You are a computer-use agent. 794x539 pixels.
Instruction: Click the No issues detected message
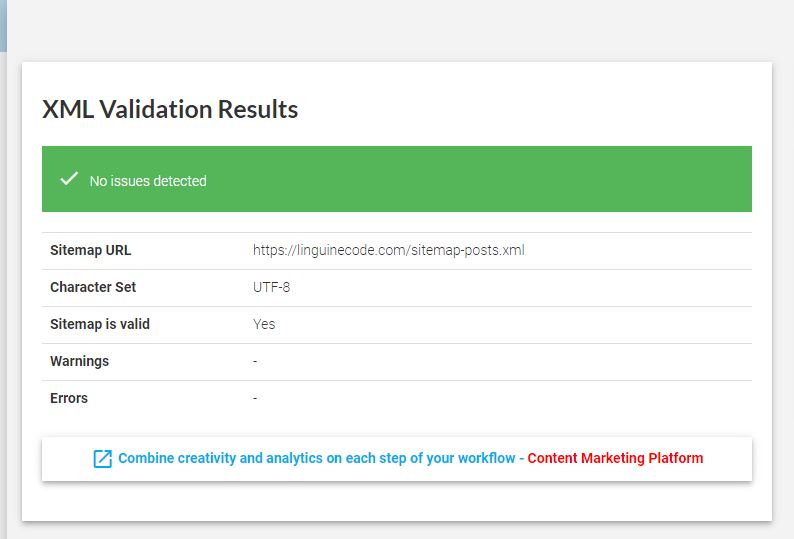pos(148,181)
